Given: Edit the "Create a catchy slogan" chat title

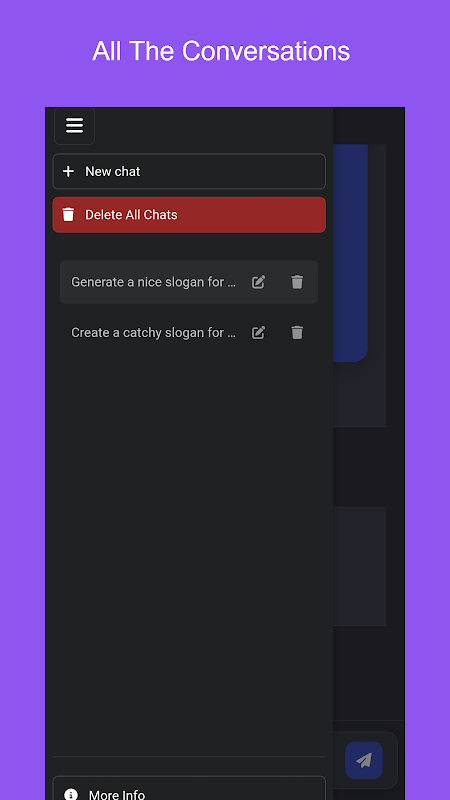Looking at the screenshot, I should click(259, 333).
